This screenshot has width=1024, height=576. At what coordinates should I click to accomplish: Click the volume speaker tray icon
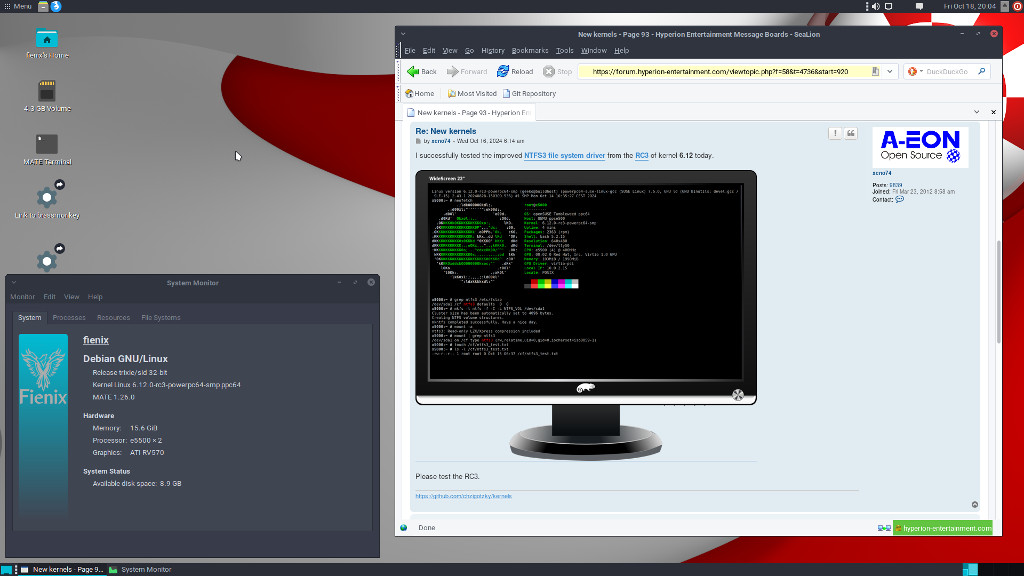click(x=876, y=6)
